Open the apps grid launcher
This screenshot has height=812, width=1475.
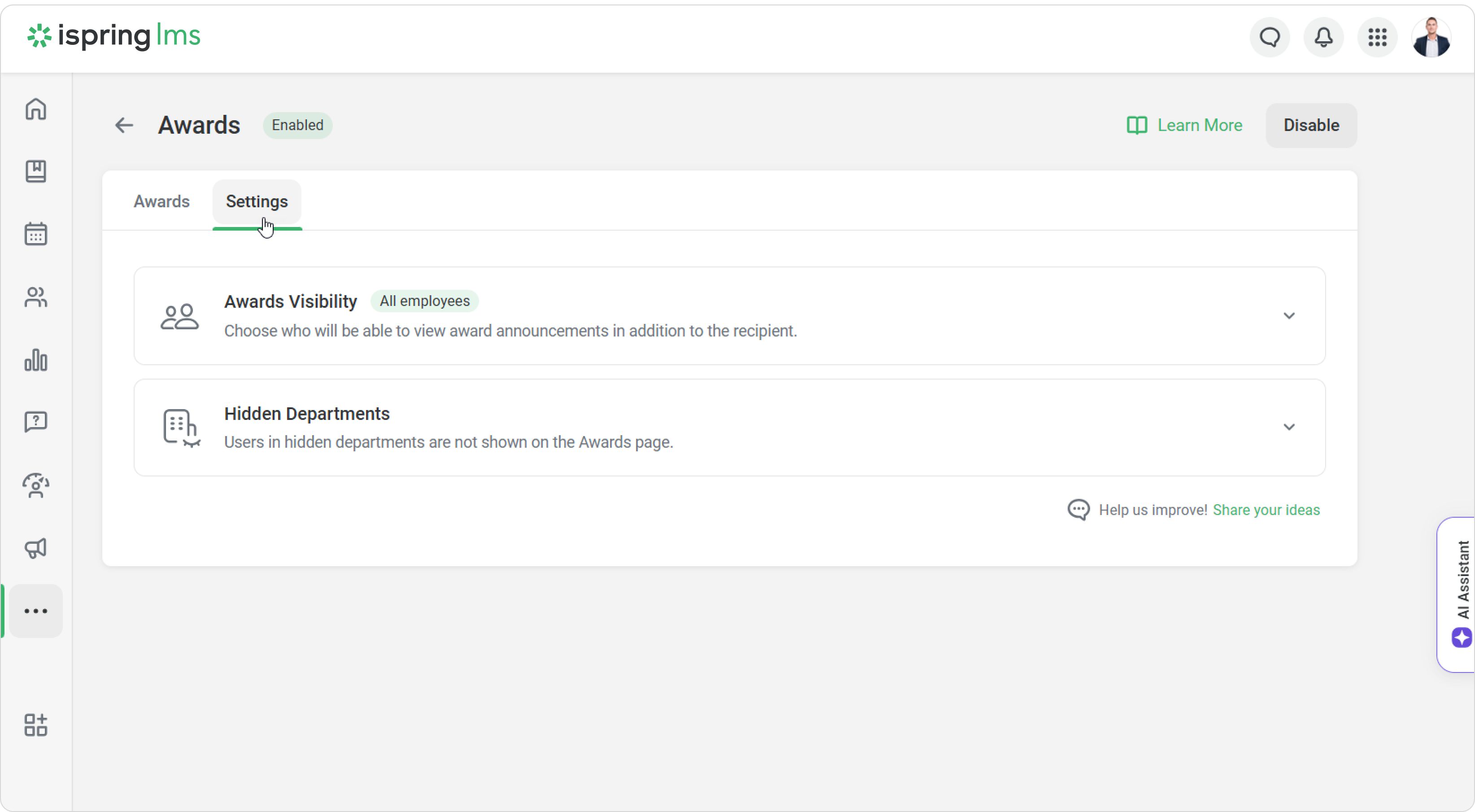tap(1377, 38)
